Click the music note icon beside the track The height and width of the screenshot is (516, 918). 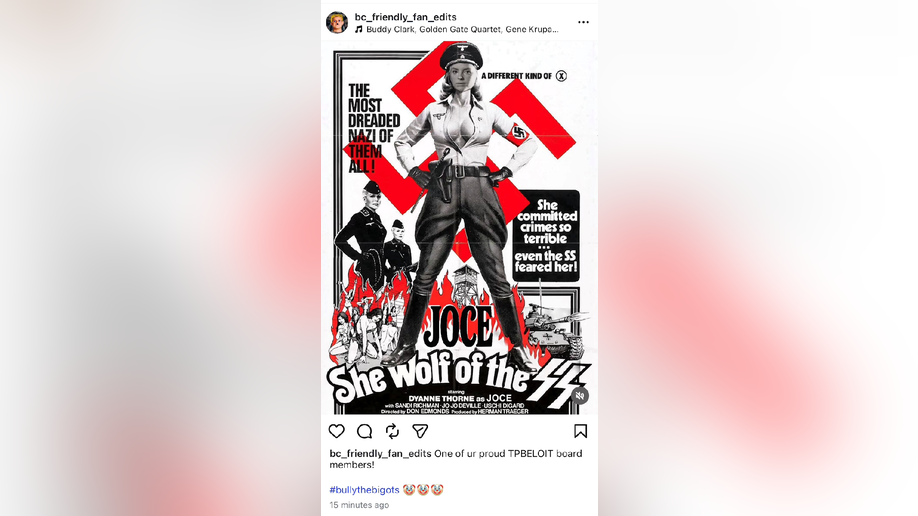359,29
